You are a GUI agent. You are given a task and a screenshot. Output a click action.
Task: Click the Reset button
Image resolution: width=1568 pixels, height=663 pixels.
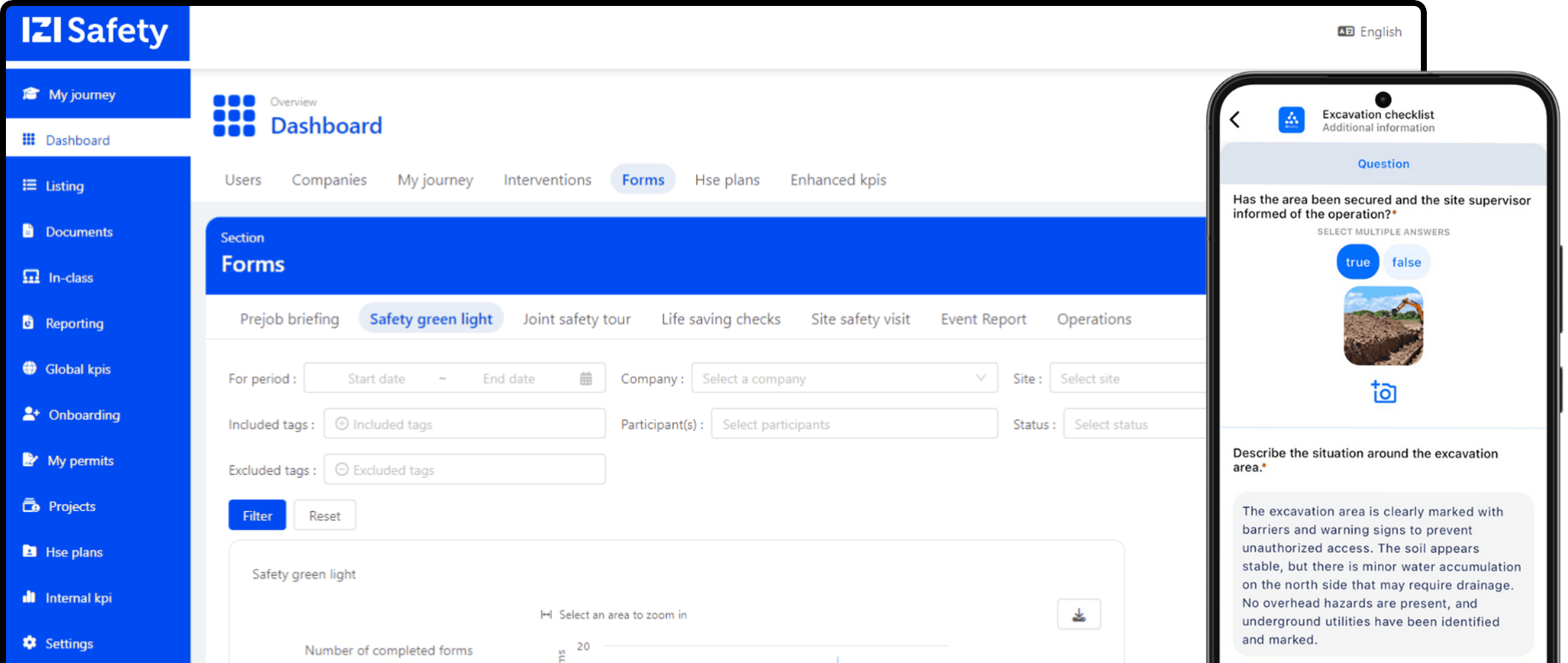(324, 515)
